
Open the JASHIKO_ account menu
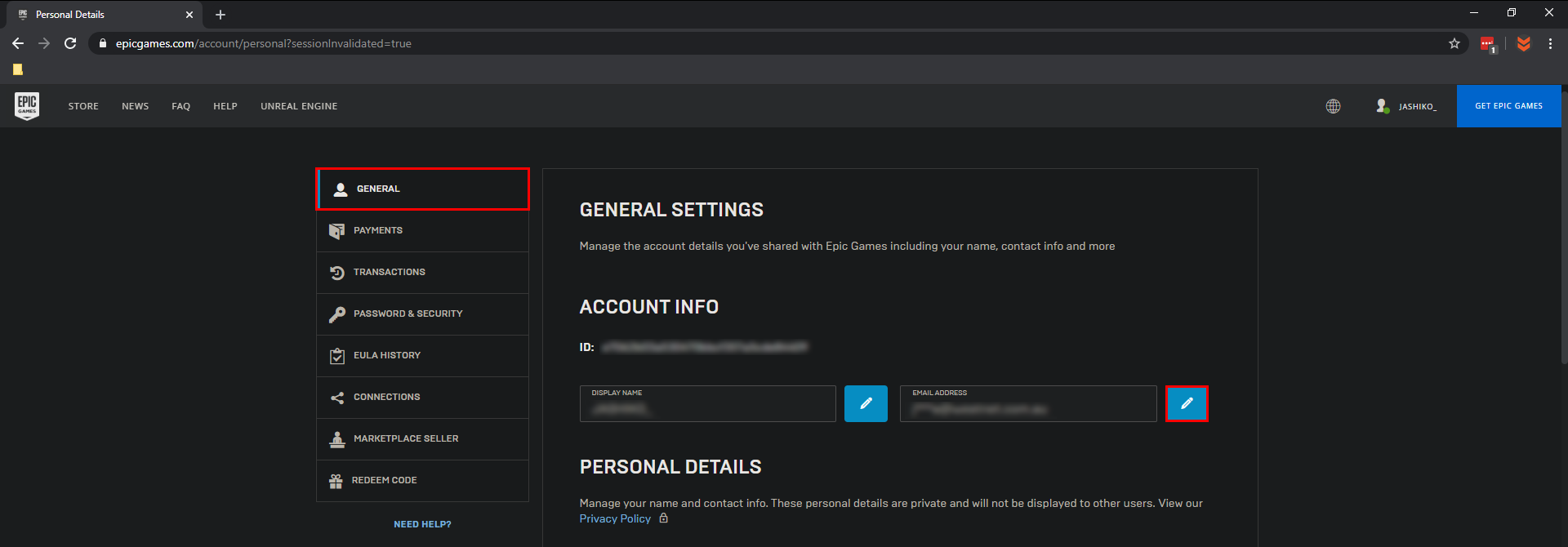pos(1406,106)
